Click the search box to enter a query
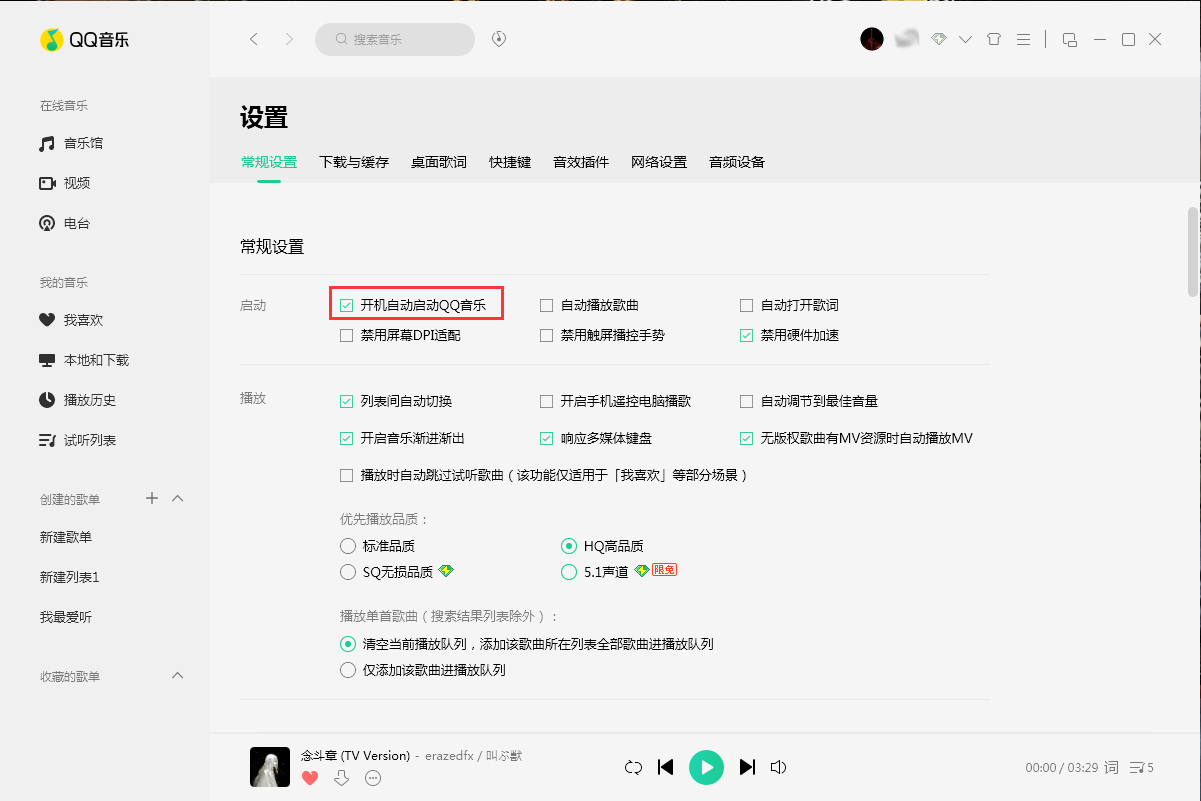Image resolution: width=1201 pixels, height=801 pixels. 395,39
